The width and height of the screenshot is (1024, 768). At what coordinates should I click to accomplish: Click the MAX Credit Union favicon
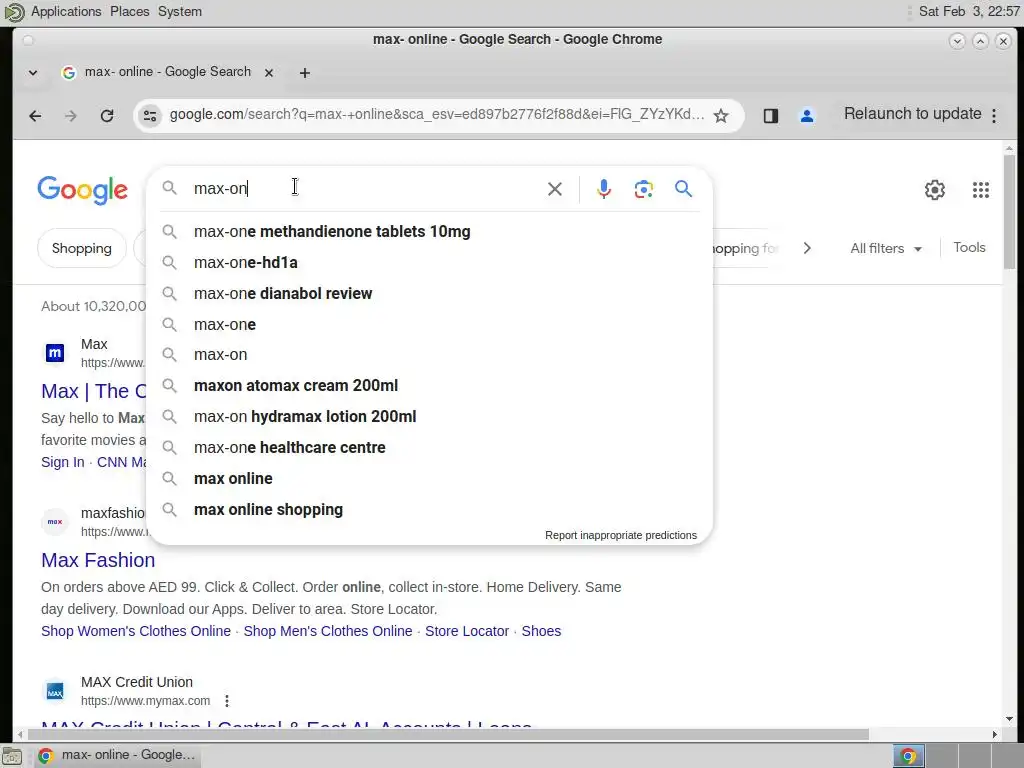pos(55,692)
